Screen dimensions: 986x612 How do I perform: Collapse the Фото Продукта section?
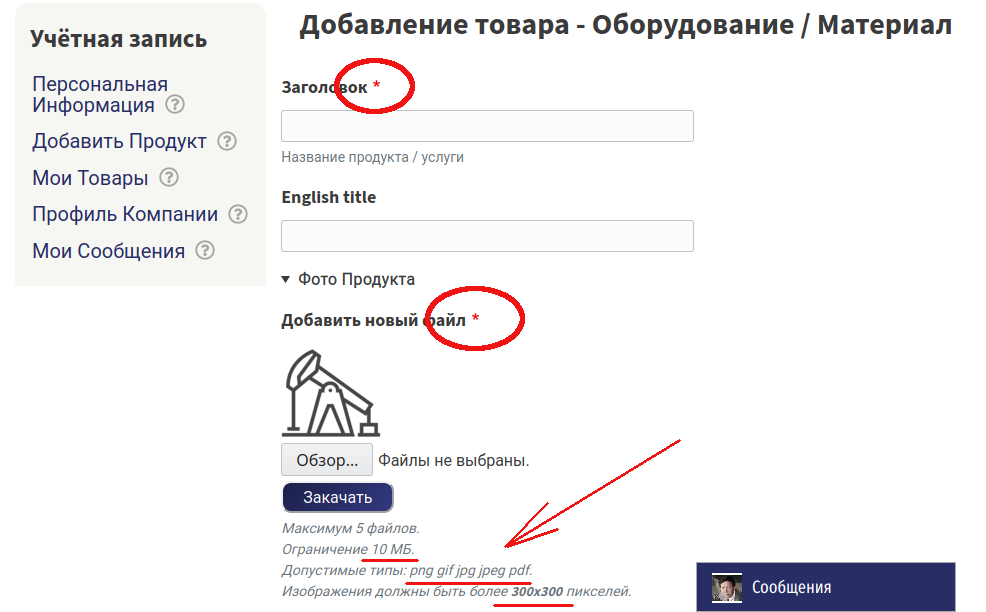tap(348, 279)
